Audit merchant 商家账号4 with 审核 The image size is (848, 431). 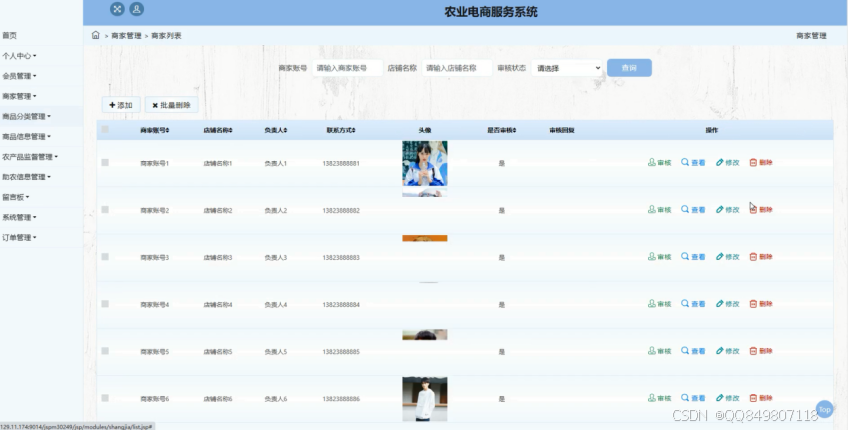pos(660,304)
